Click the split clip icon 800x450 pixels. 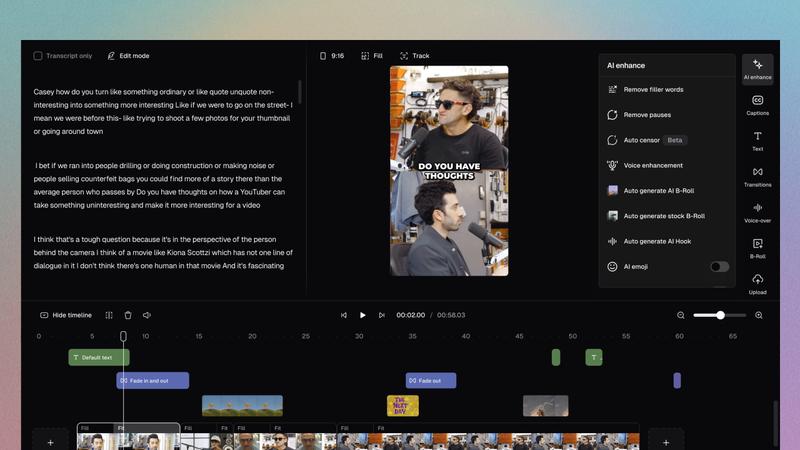109,315
